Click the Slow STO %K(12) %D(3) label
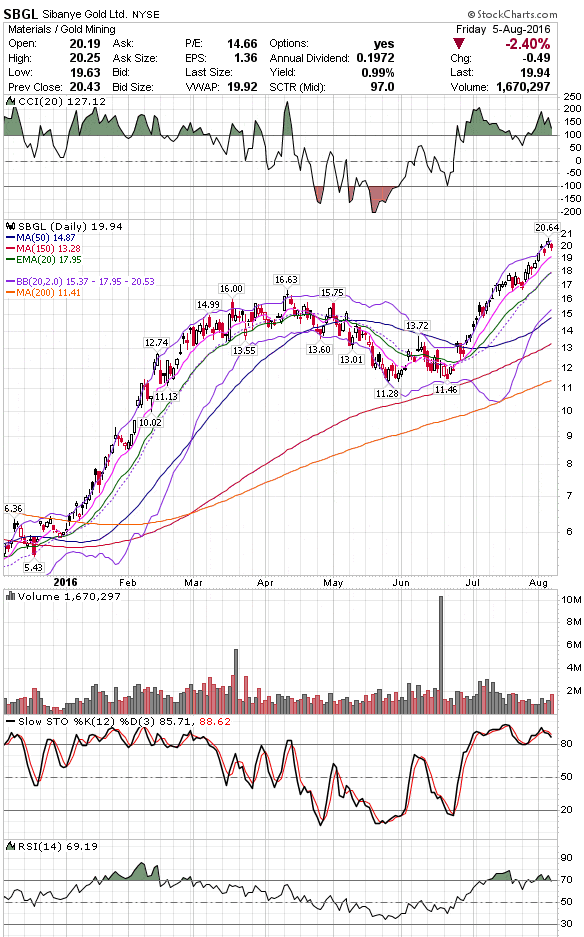The height and width of the screenshot is (937, 584). 87,721
